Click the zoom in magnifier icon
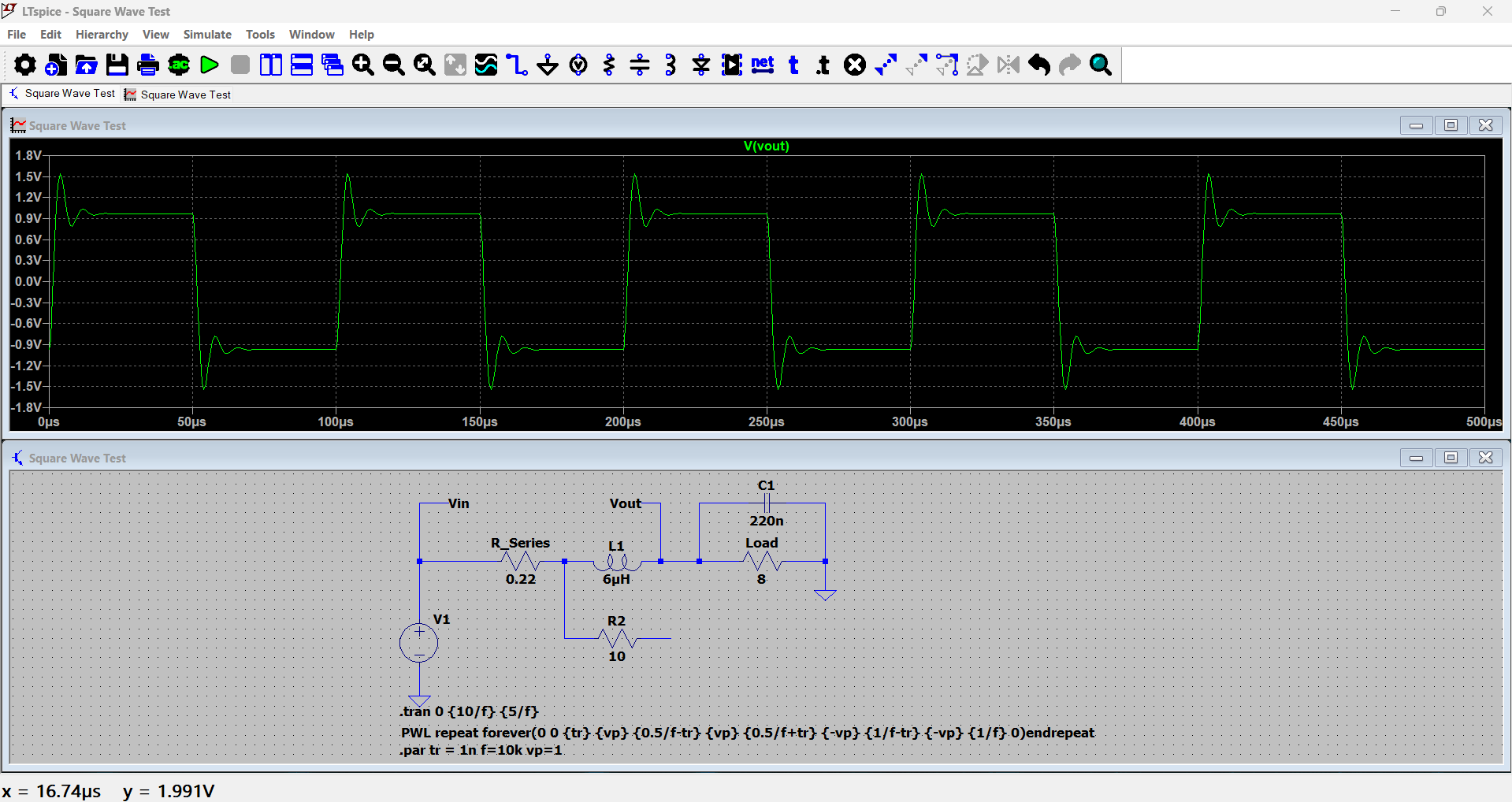1512x802 pixels. pyautogui.click(x=363, y=65)
